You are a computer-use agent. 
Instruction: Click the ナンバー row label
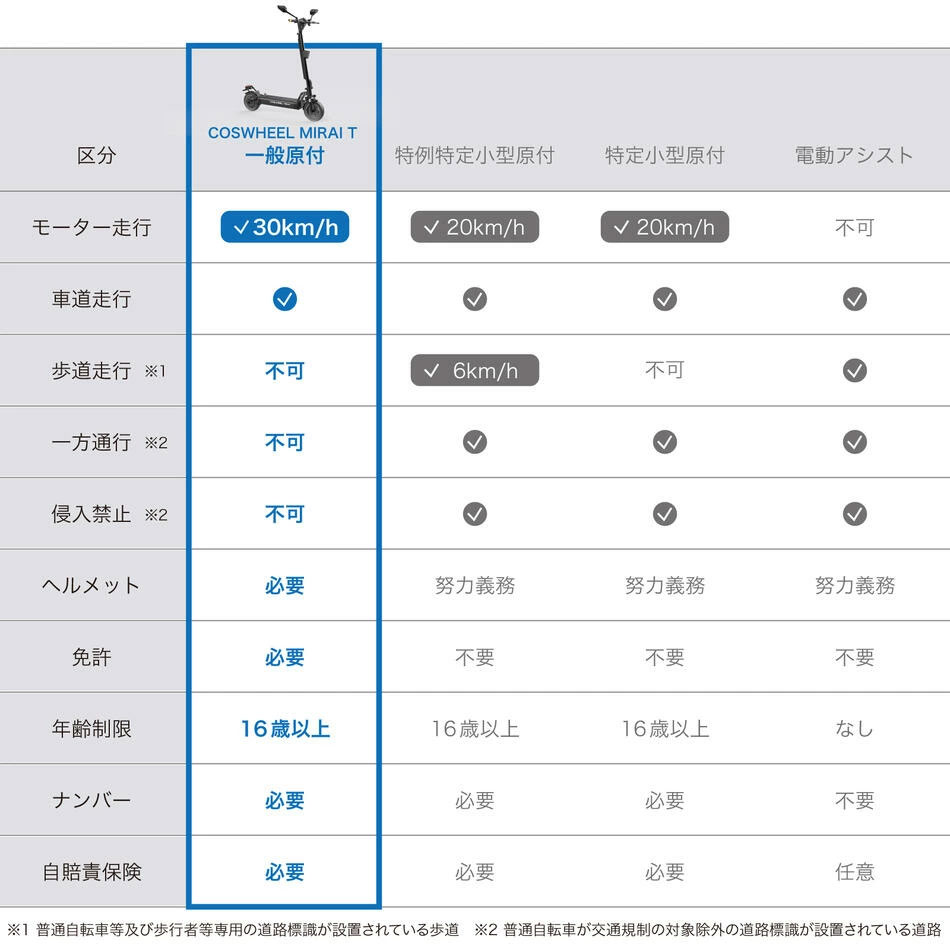(x=91, y=800)
